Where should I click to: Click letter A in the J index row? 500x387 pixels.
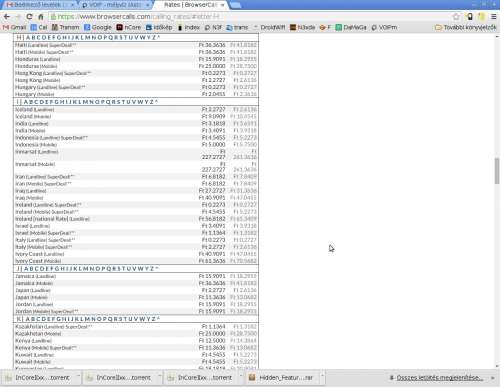point(26,269)
